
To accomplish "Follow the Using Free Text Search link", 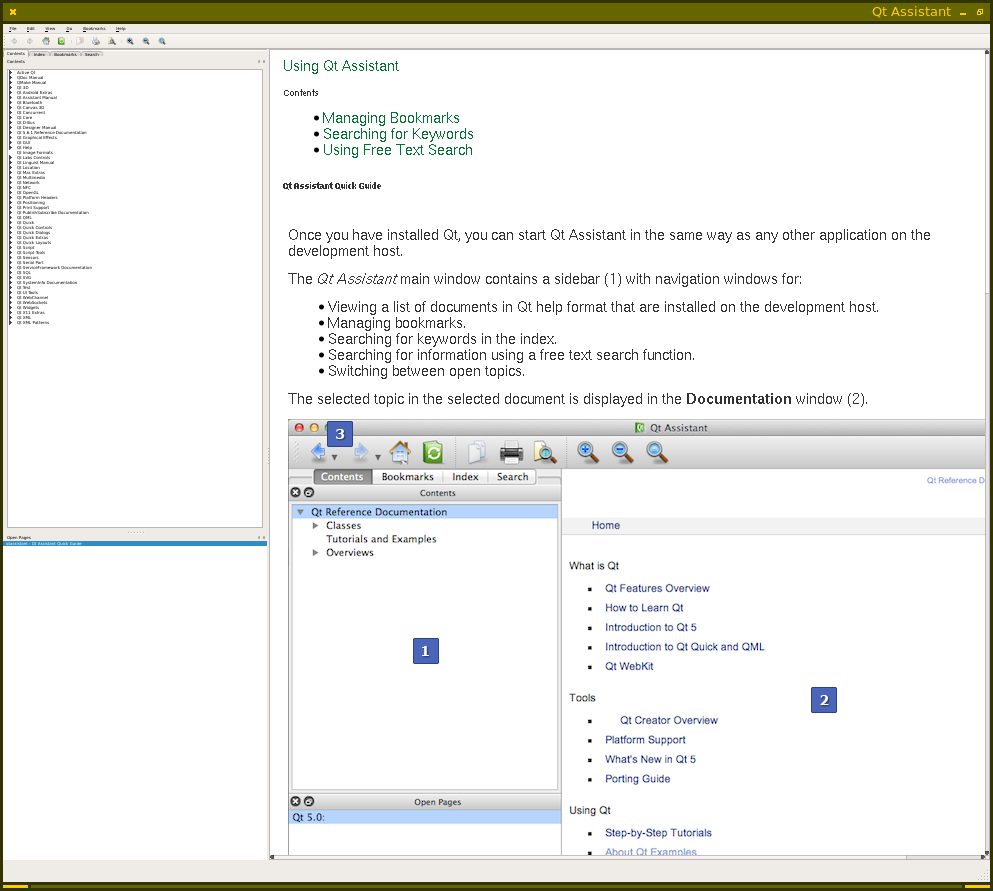I will pos(398,150).
